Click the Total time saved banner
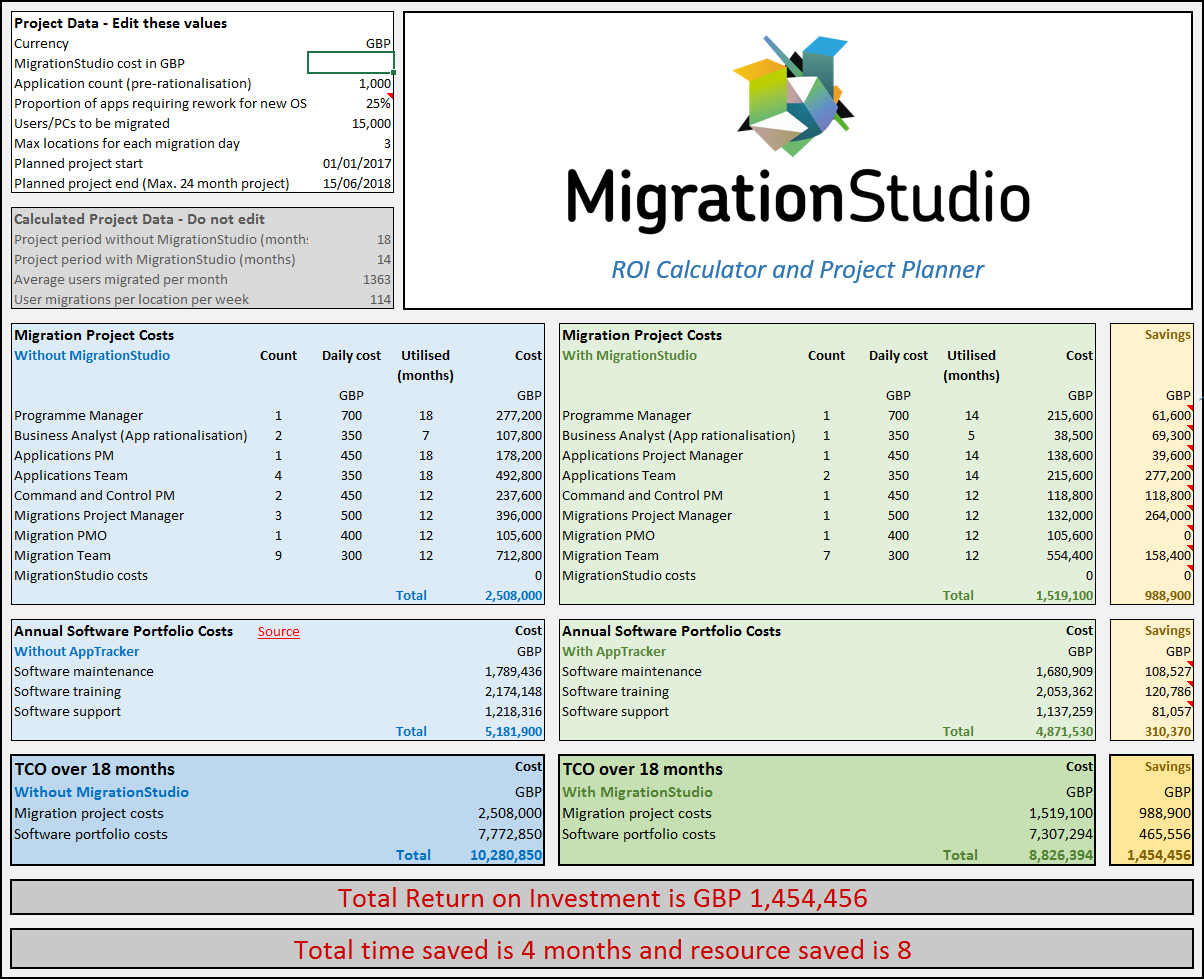 point(602,949)
